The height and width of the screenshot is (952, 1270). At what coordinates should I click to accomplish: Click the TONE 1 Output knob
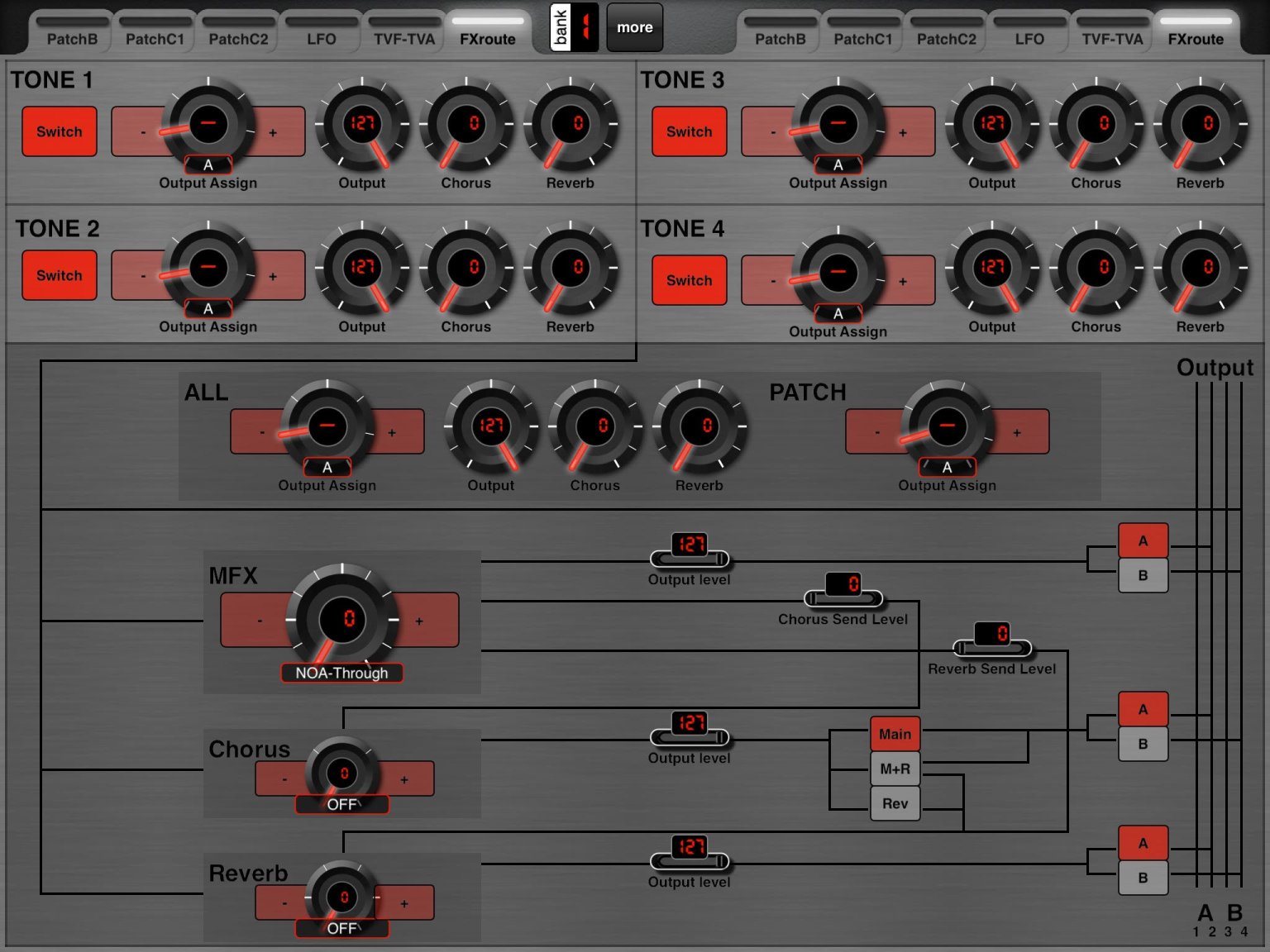[362, 124]
